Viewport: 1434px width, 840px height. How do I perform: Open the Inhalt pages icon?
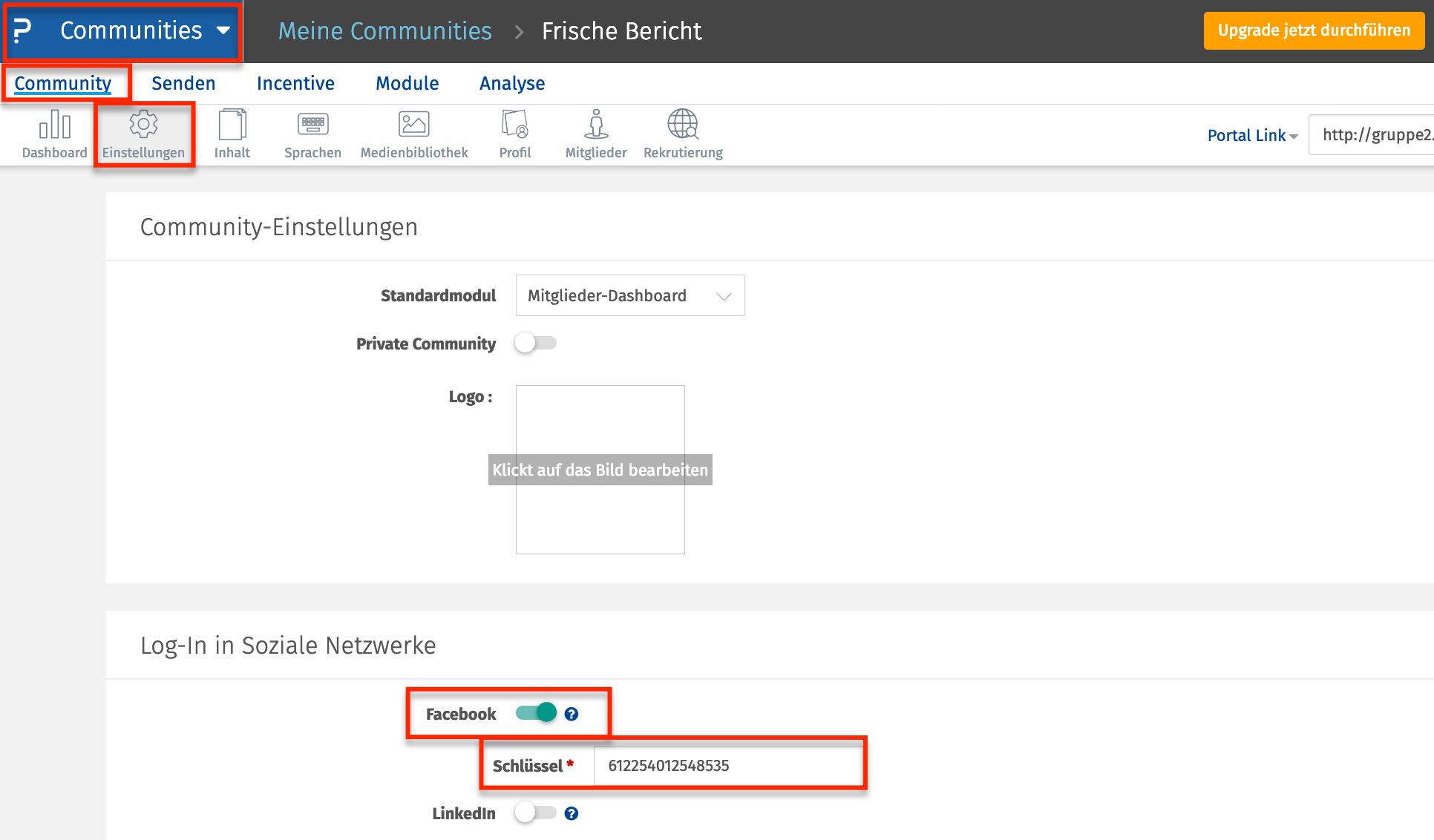[232, 125]
